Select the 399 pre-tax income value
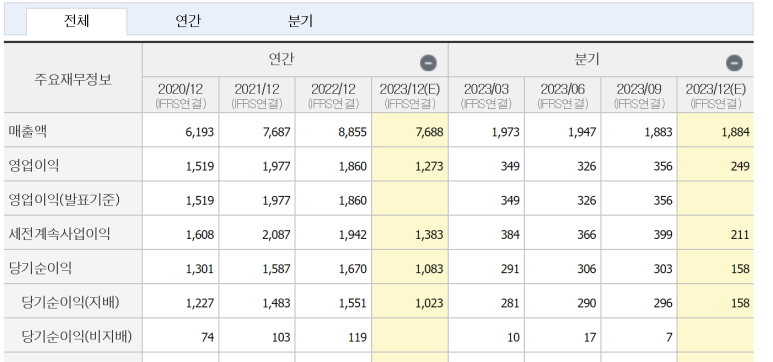 tap(664, 235)
